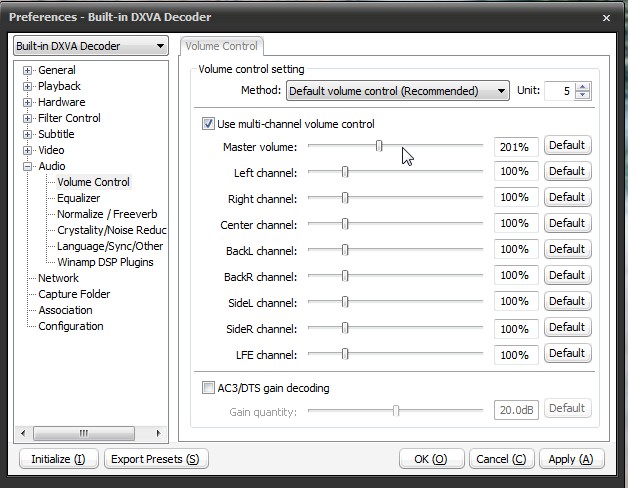This screenshot has height=488, width=628.
Task: Expand the General tree node
Action: point(27,71)
